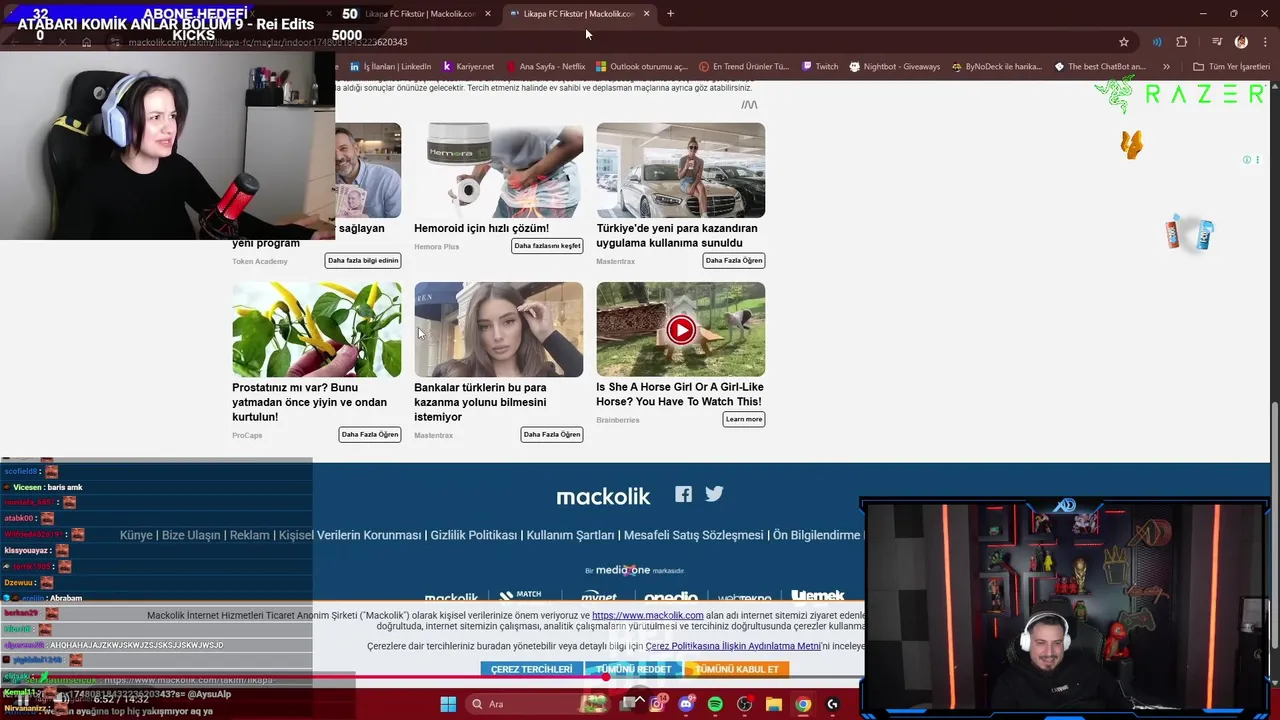Open the Kullanım Şartları footer link
This screenshot has width=1280, height=720.
pyautogui.click(x=570, y=535)
